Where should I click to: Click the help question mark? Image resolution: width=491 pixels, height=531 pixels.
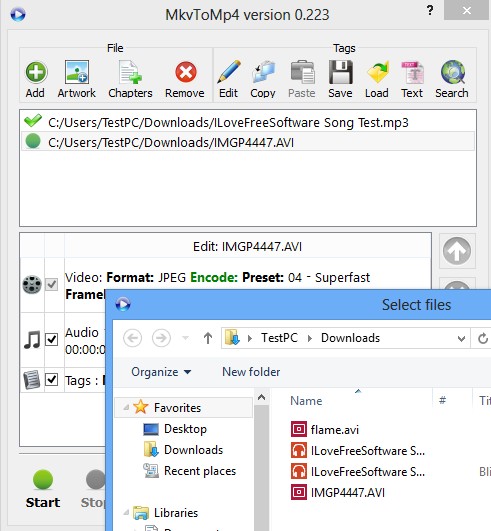430,10
